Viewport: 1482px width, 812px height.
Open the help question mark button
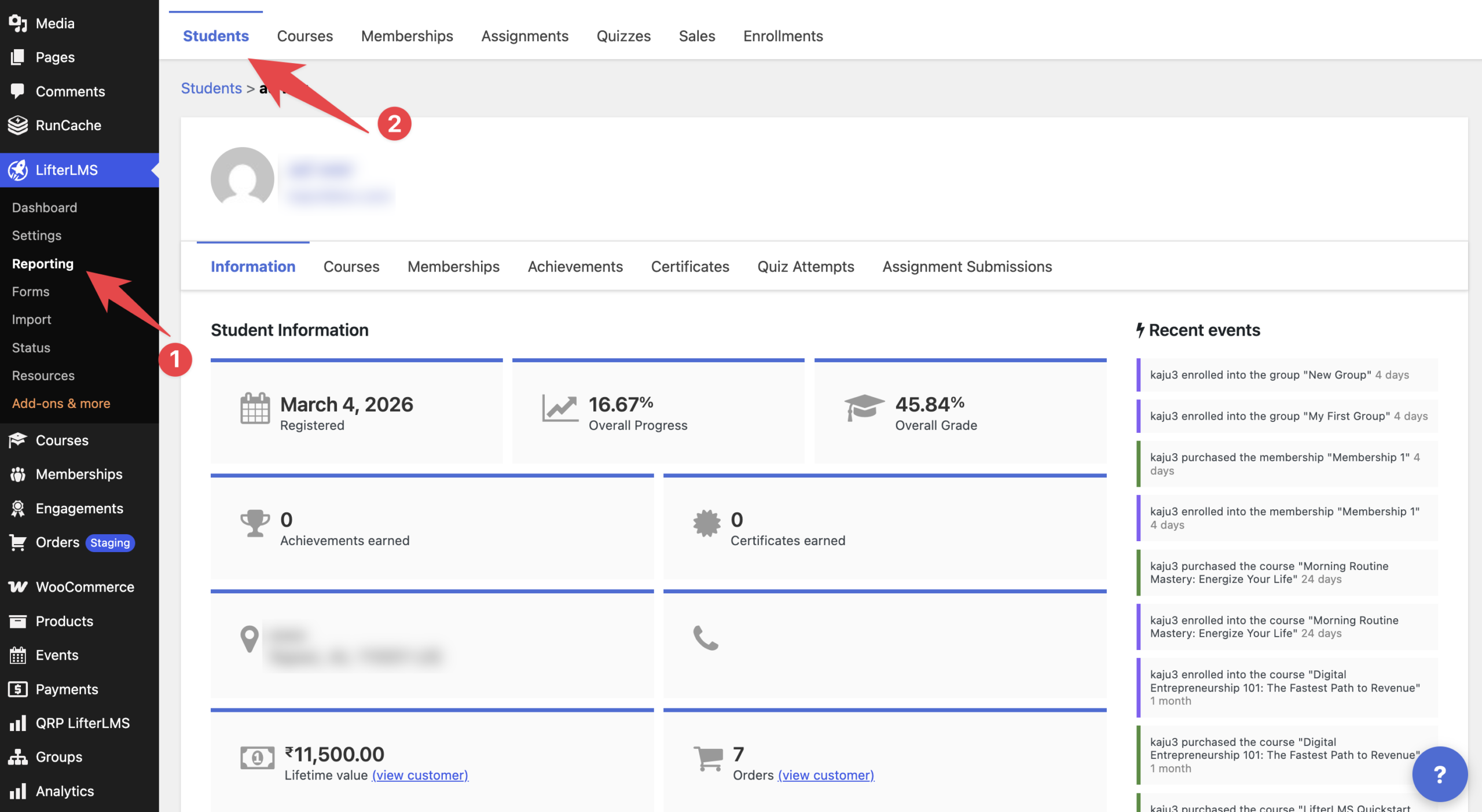[1440, 774]
